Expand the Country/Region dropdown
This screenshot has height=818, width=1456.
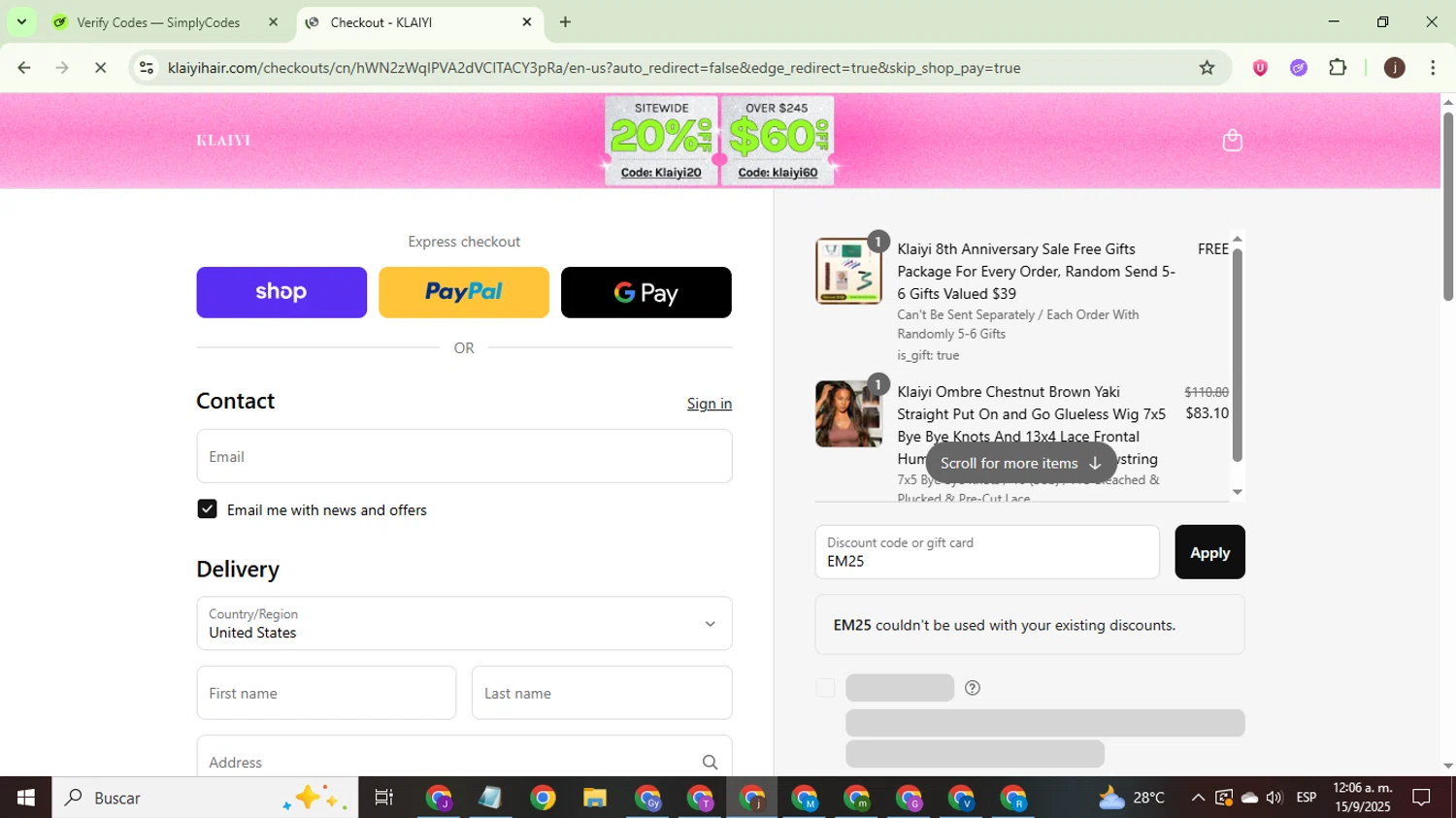[x=464, y=623]
